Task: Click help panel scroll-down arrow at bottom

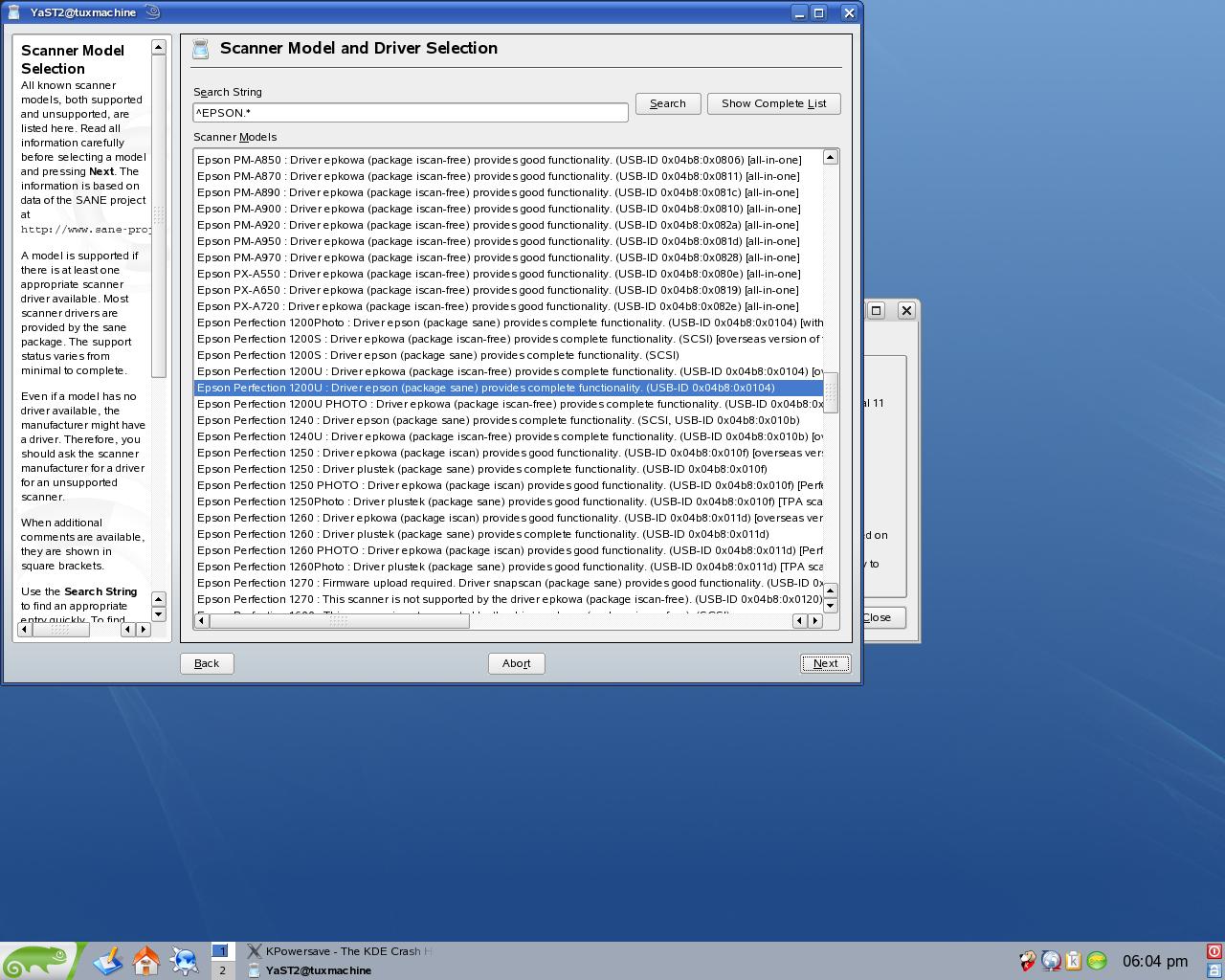Action: click(x=159, y=614)
